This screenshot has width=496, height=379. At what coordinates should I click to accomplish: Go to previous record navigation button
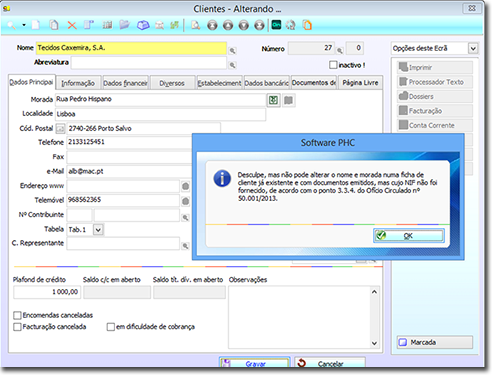228,25
